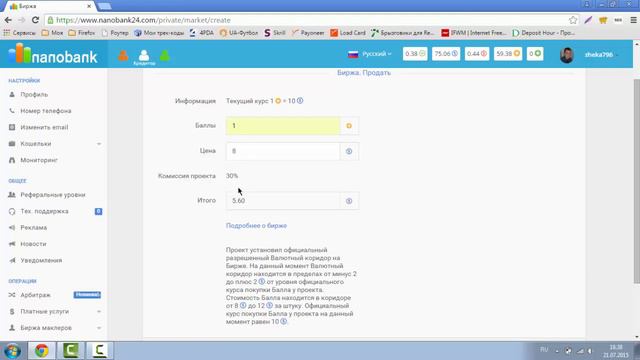Image resolution: width=640 pixels, height=360 pixels.
Task: Focus the Баллы input field
Action: [x=283, y=126]
